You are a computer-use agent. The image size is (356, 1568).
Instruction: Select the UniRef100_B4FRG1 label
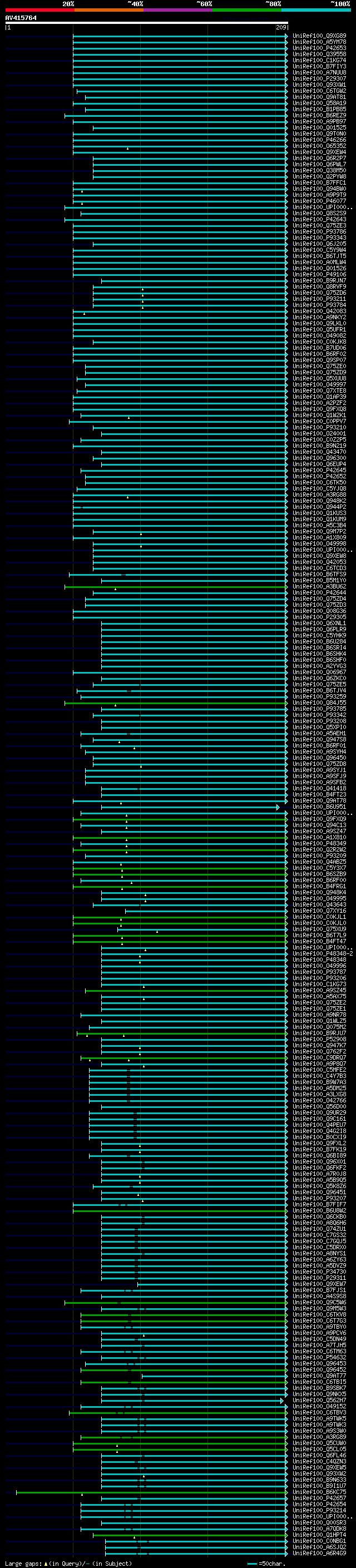pos(319,886)
